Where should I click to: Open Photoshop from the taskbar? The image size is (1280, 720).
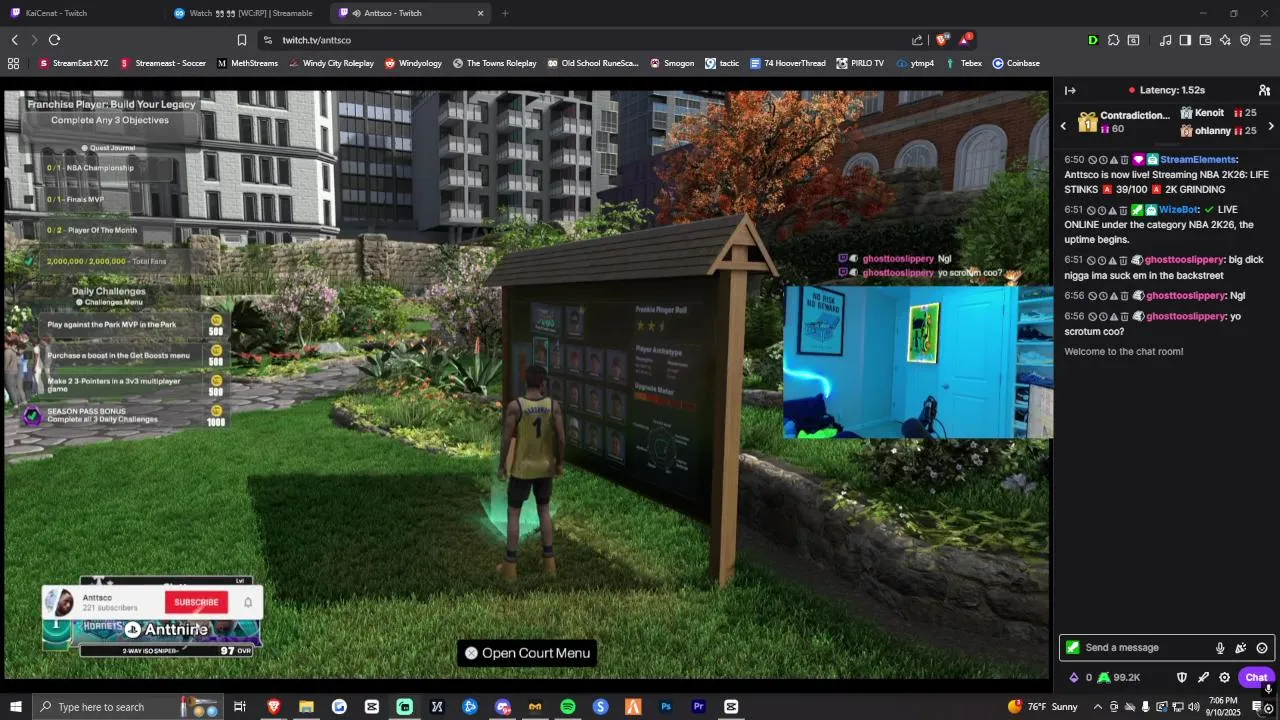666,707
